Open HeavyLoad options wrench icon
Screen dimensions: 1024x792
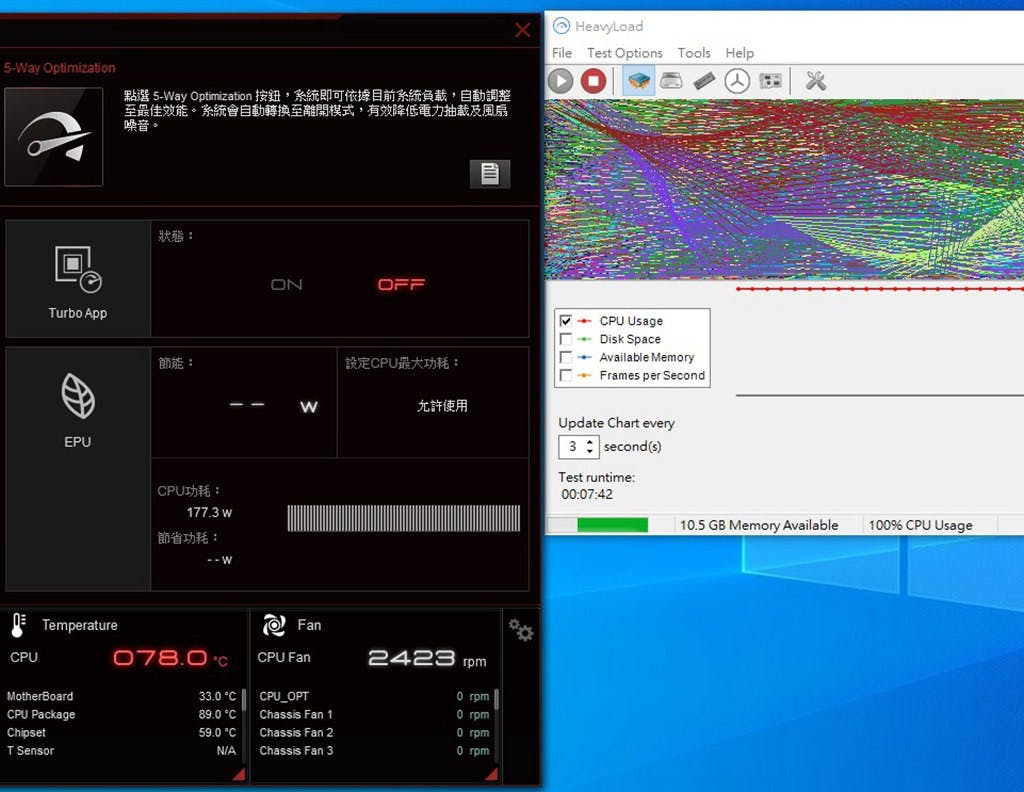[x=816, y=81]
